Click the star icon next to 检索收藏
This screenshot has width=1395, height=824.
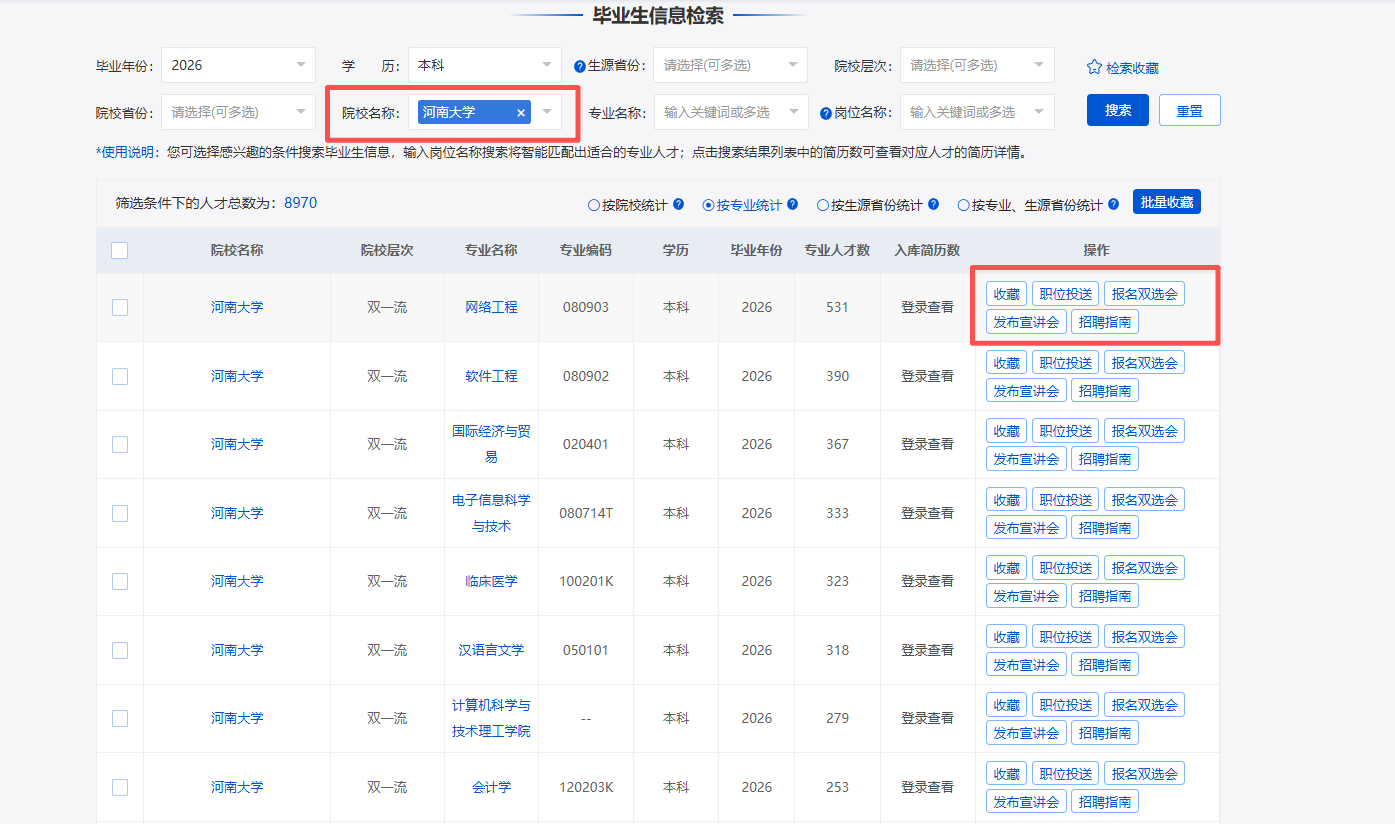coord(1094,68)
